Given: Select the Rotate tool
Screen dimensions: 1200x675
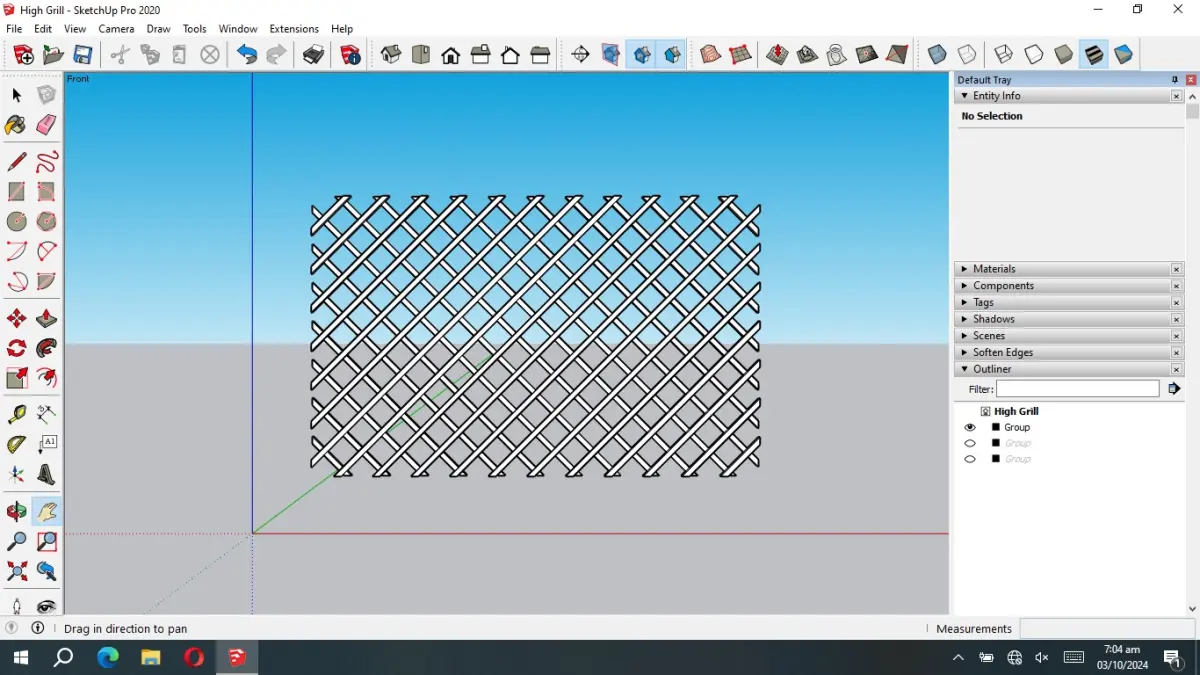Looking at the screenshot, I should pyautogui.click(x=16, y=348).
